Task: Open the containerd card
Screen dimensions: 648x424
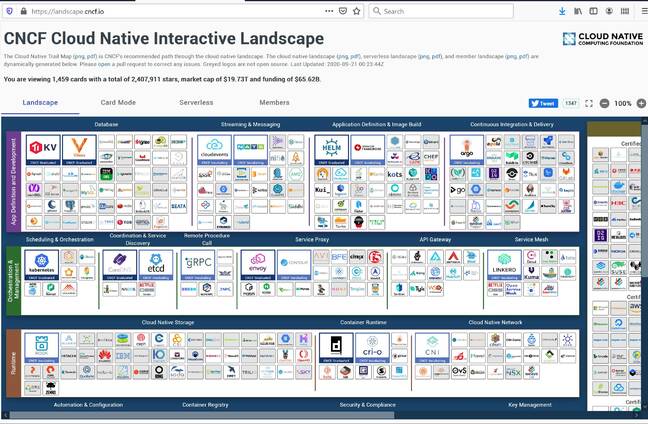Action: [x=336, y=348]
